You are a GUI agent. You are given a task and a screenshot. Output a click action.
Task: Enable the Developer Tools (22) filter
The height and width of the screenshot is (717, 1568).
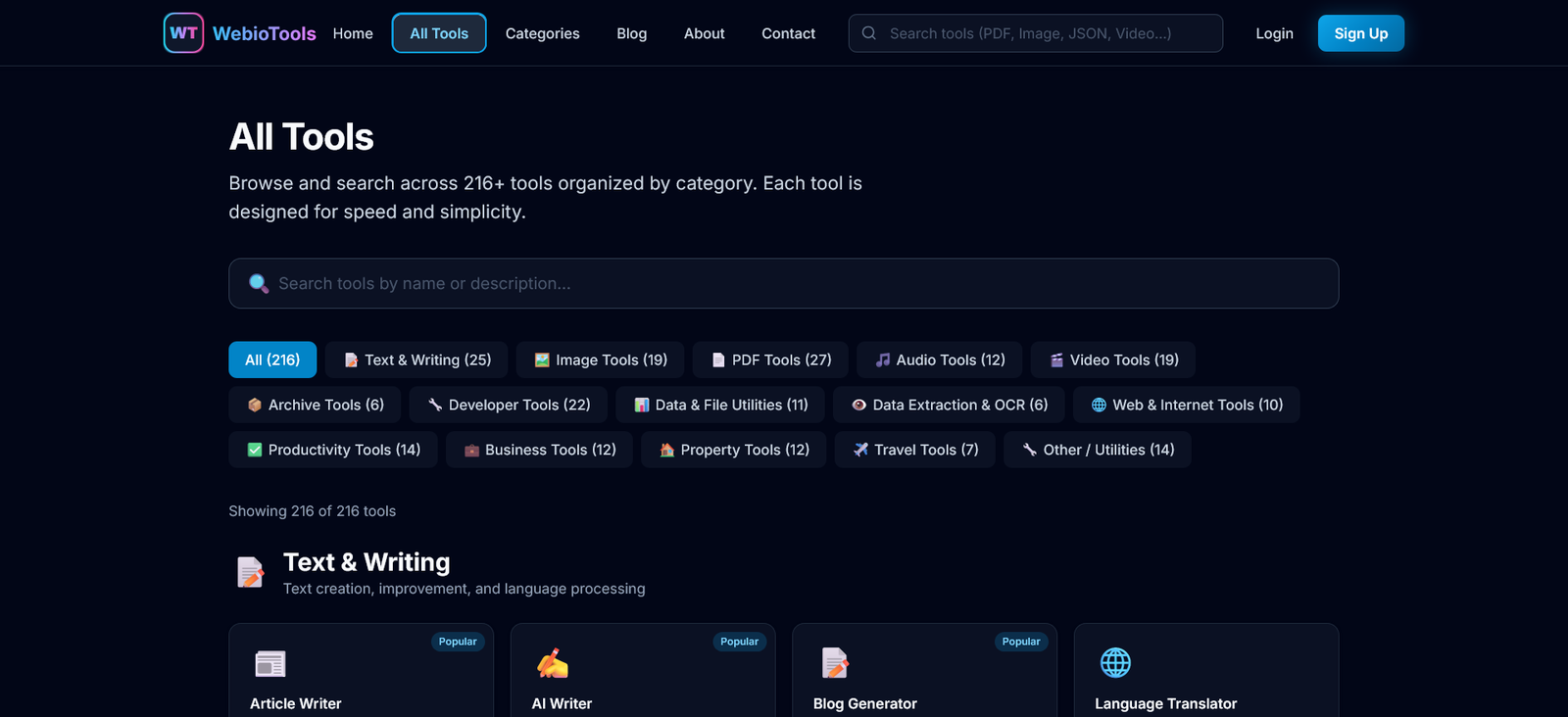508,405
